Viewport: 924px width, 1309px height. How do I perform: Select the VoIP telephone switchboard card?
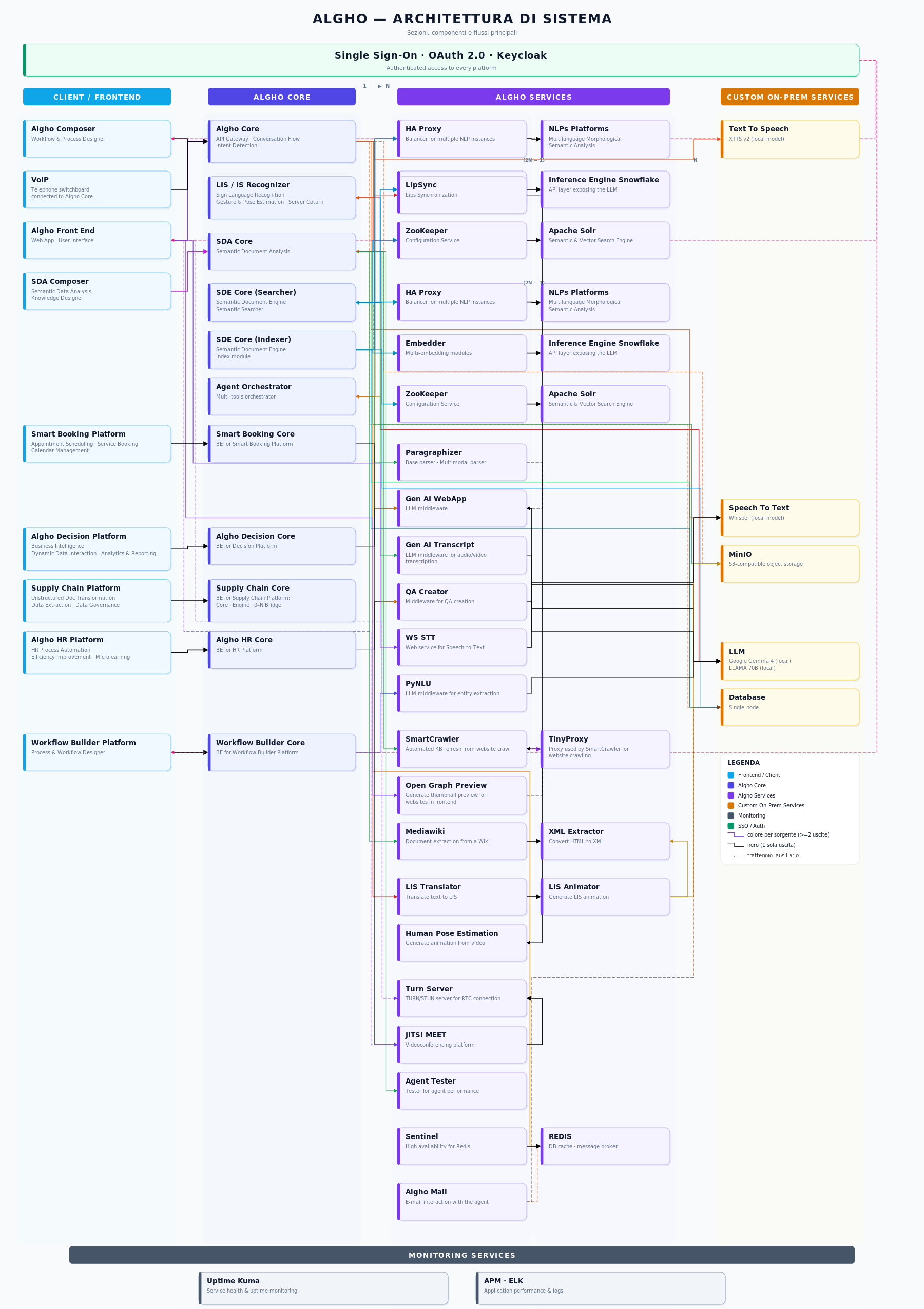tap(97, 189)
